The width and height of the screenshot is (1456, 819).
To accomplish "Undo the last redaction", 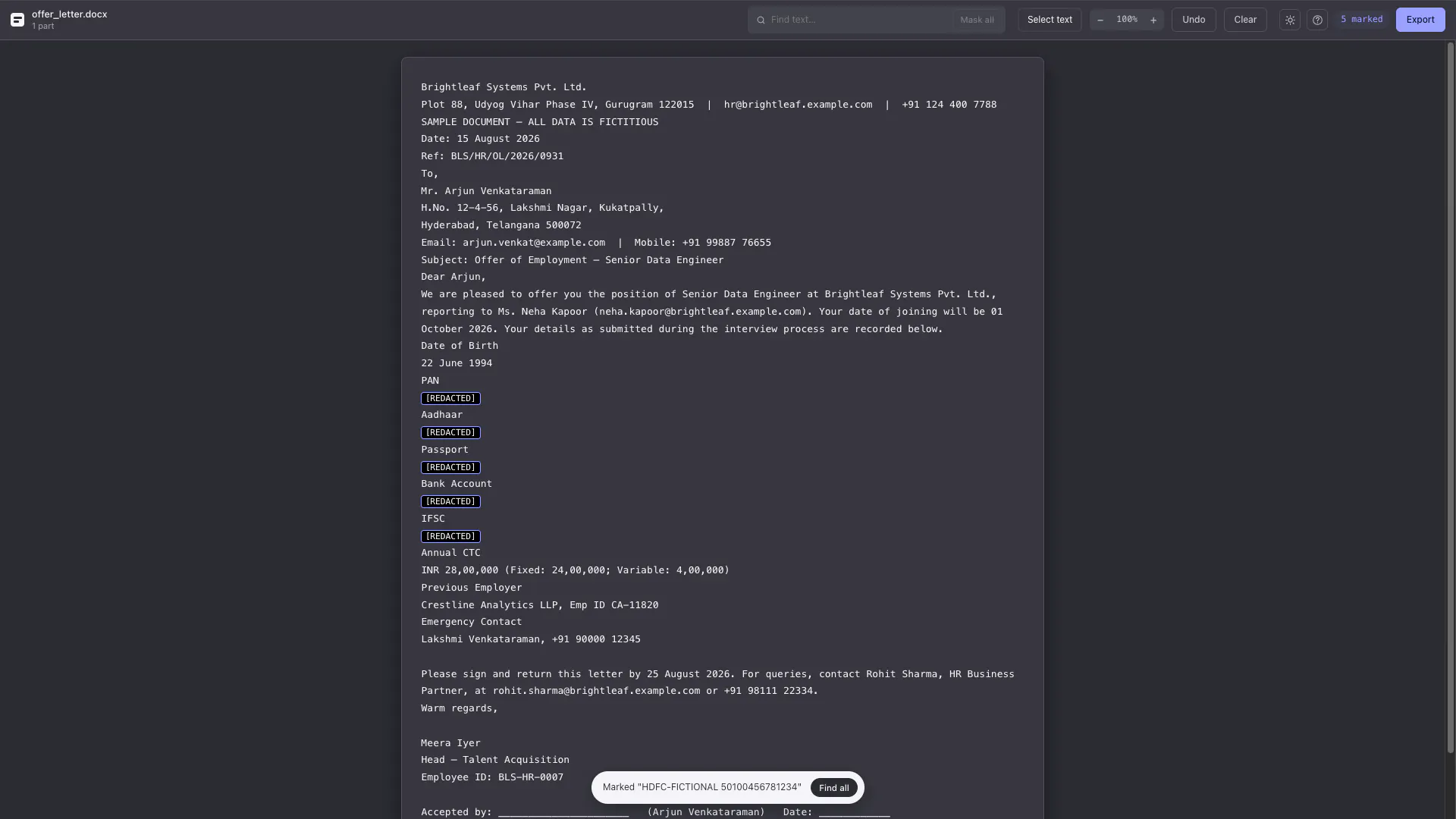I will tap(1194, 20).
